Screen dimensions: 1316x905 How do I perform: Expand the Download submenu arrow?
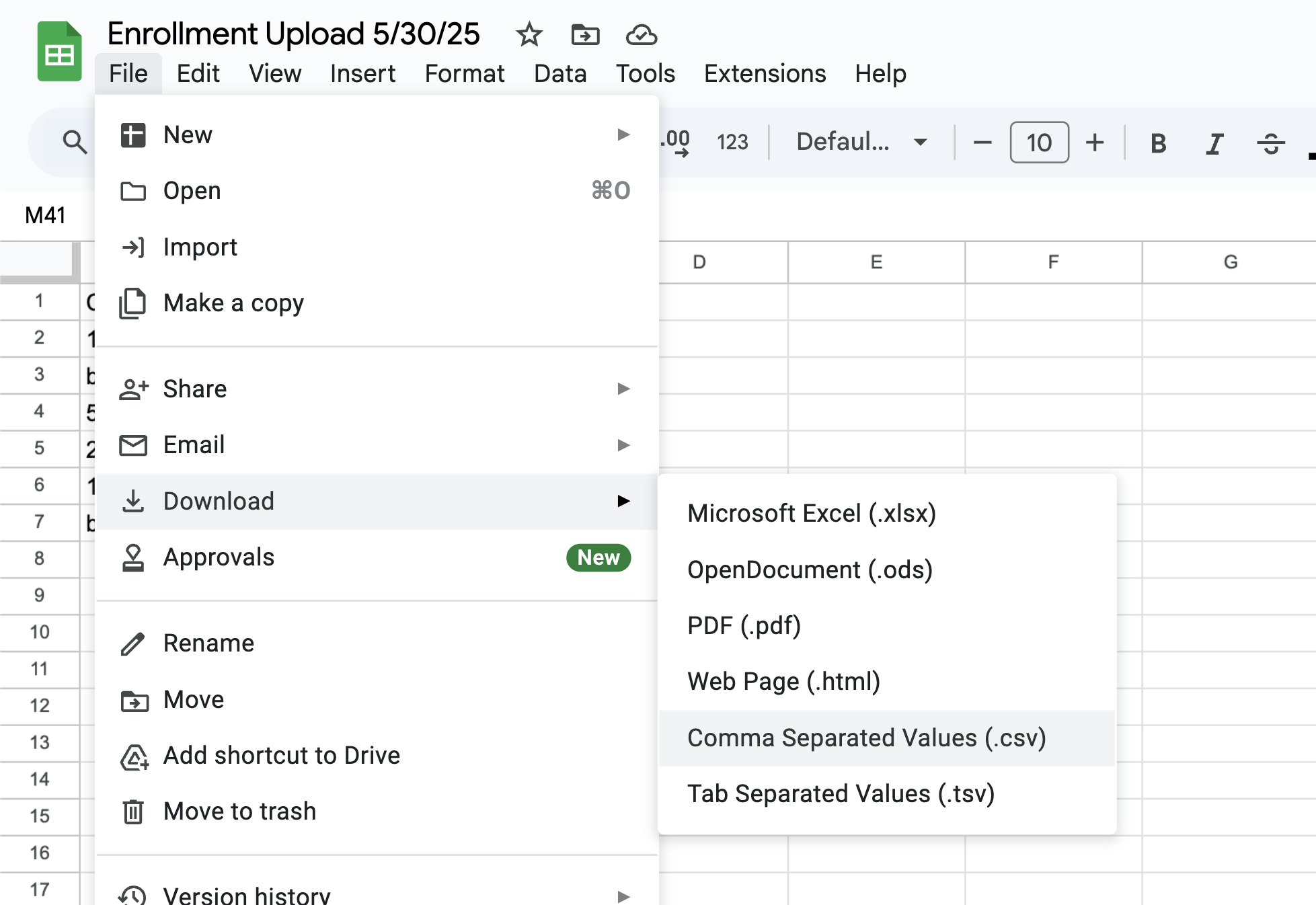pos(623,501)
